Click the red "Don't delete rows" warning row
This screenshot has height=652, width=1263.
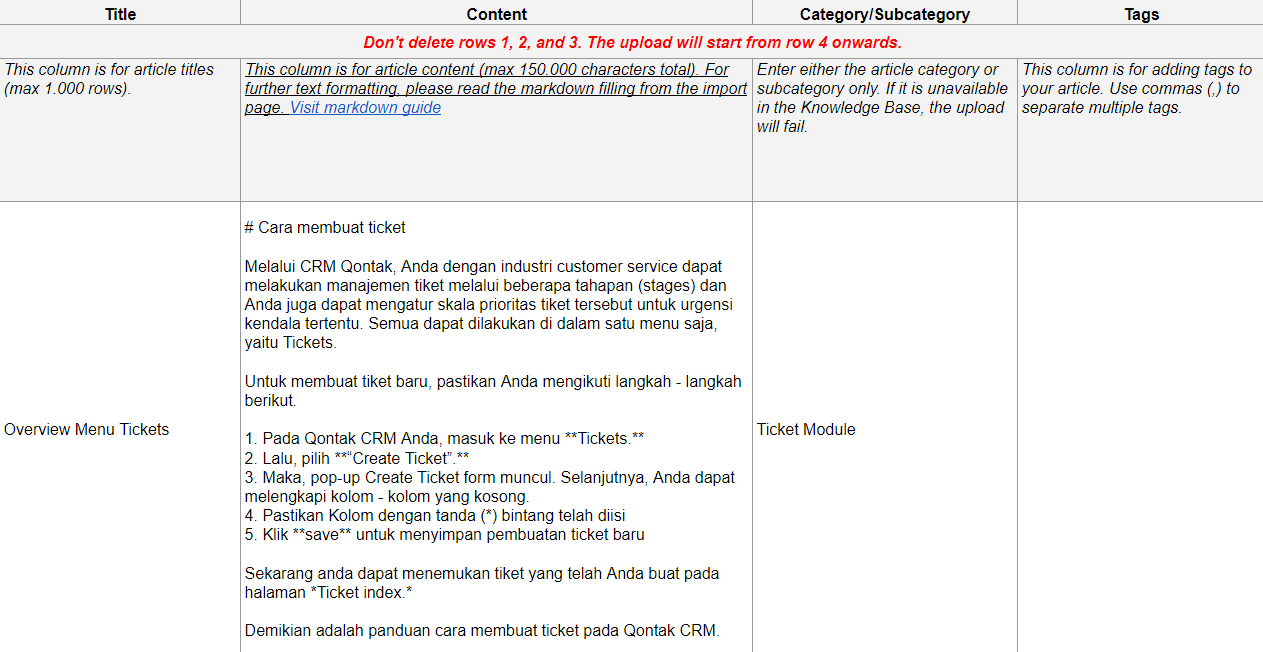pyautogui.click(x=632, y=42)
